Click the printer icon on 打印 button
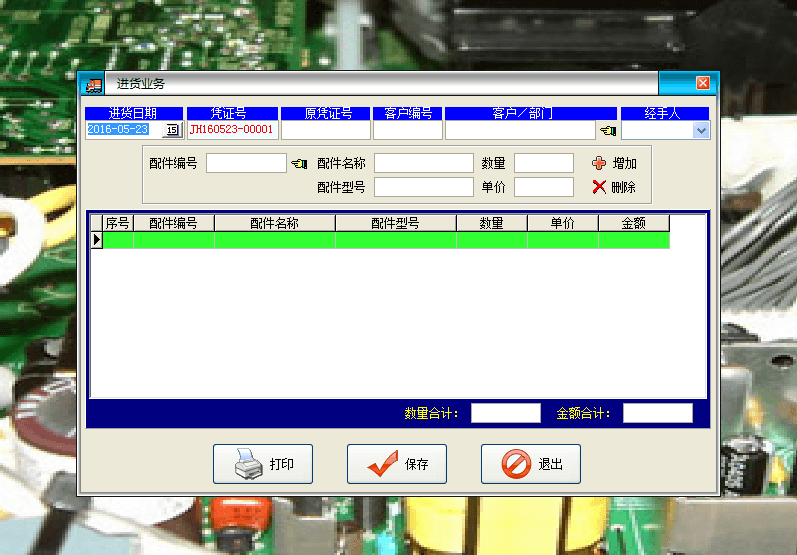The height and width of the screenshot is (555, 797). point(246,464)
